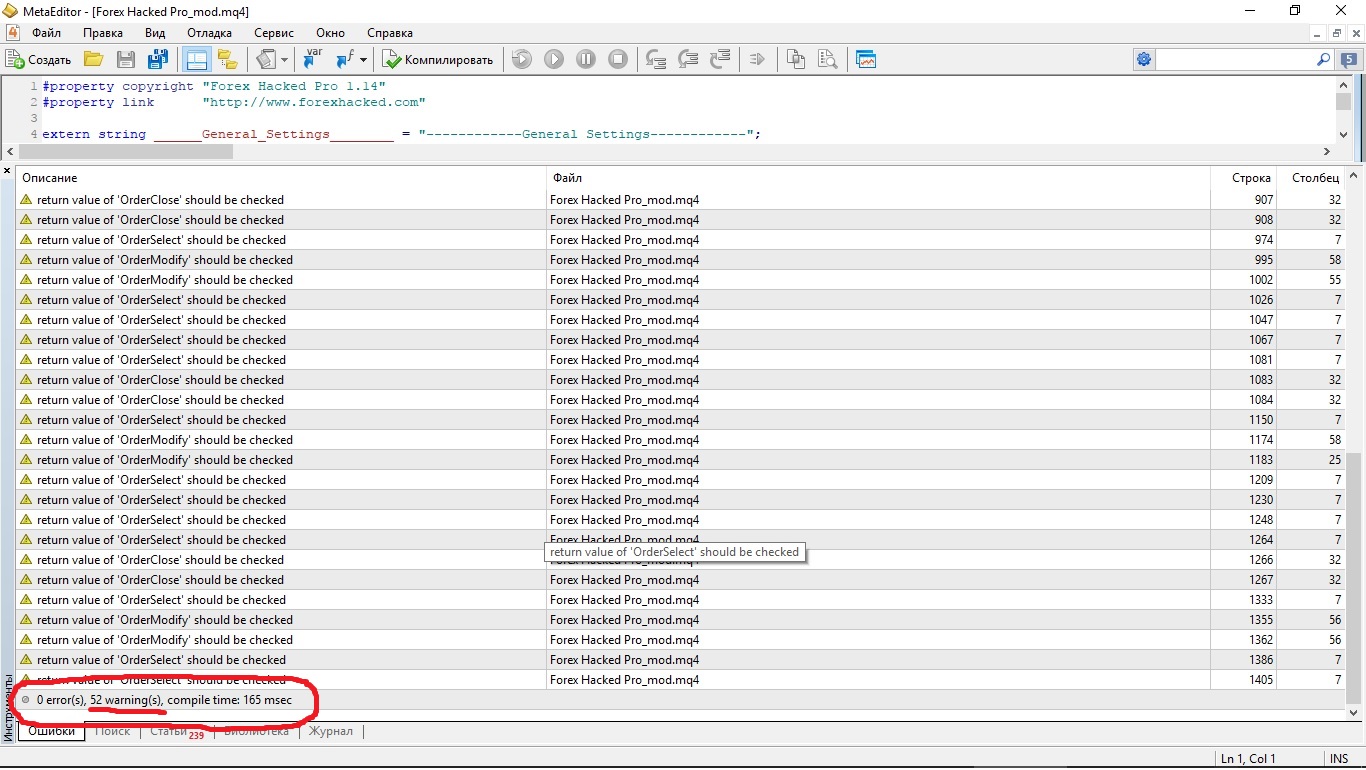This screenshot has width=1366, height=770.
Task: Select the OrderSelect warning at line 974
Action: click(681, 239)
